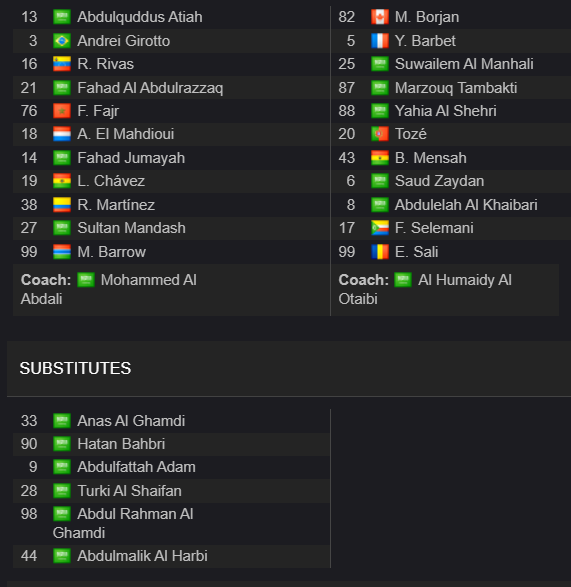
Task: Open player Abdulquddus Atiah
Action: click(x=140, y=17)
